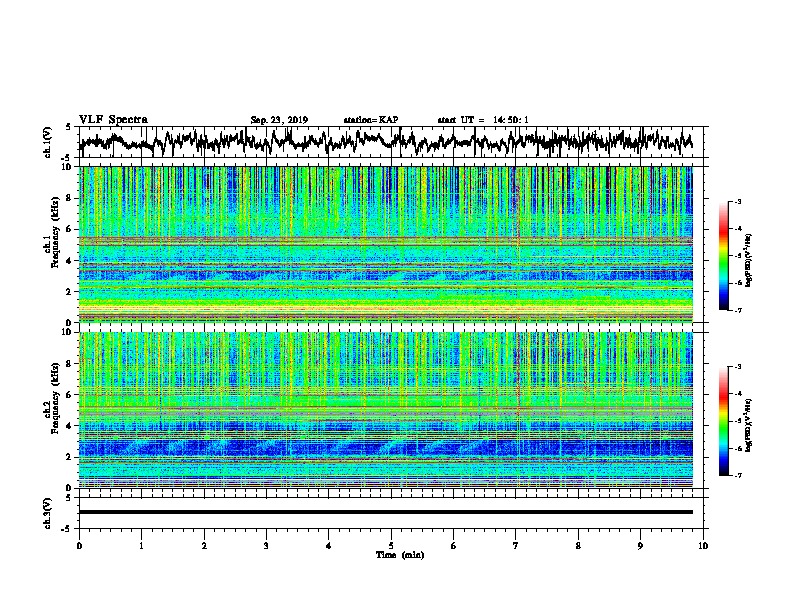Screen dimensions: 792x612
Task: Click the time axis tick label "5"
Action: tap(391, 546)
